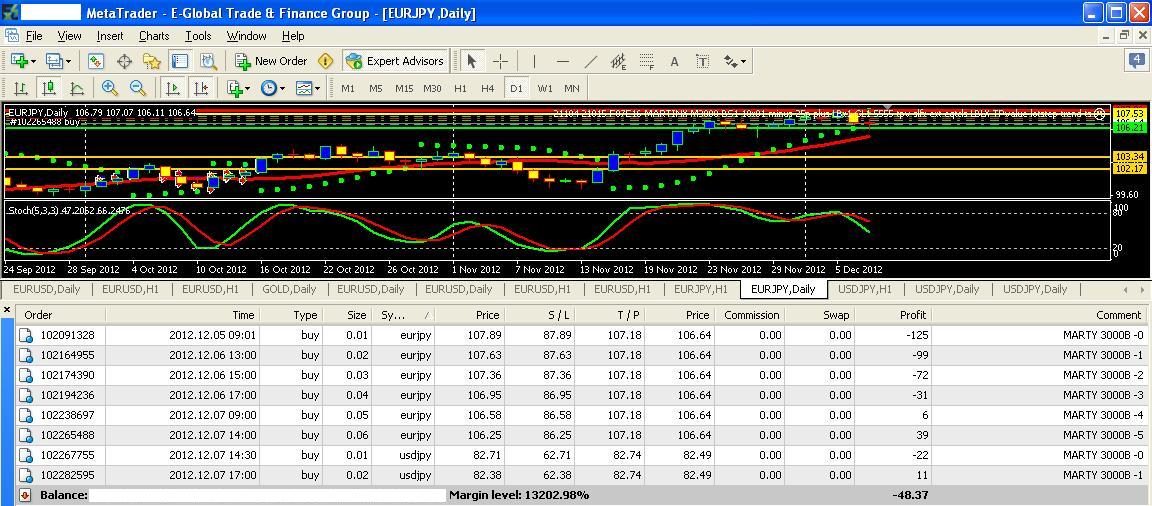Sort orders by Profit column header
The width and height of the screenshot is (1152, 506).
pos(893,315)
